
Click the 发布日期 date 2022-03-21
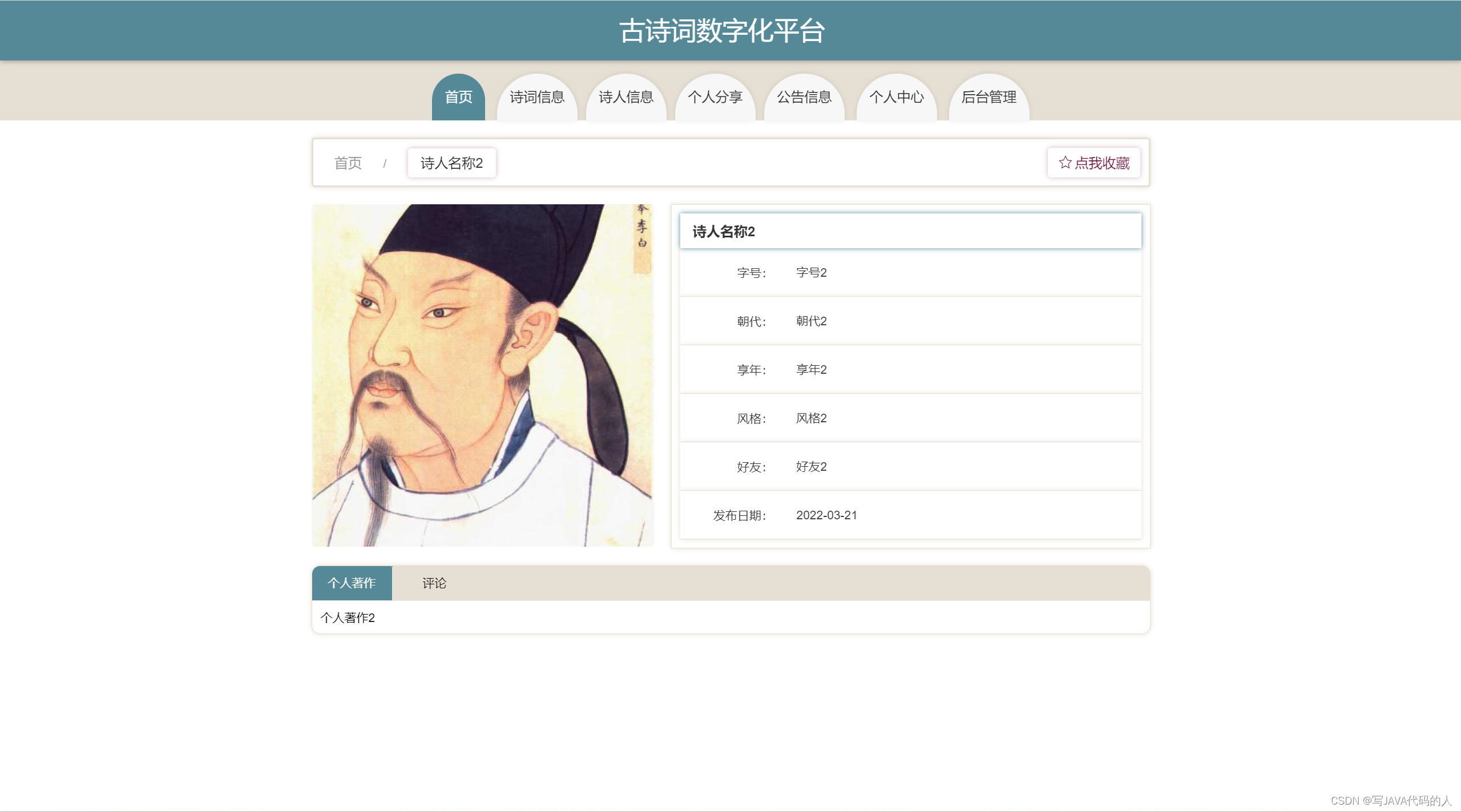click(x=826, y=515)
